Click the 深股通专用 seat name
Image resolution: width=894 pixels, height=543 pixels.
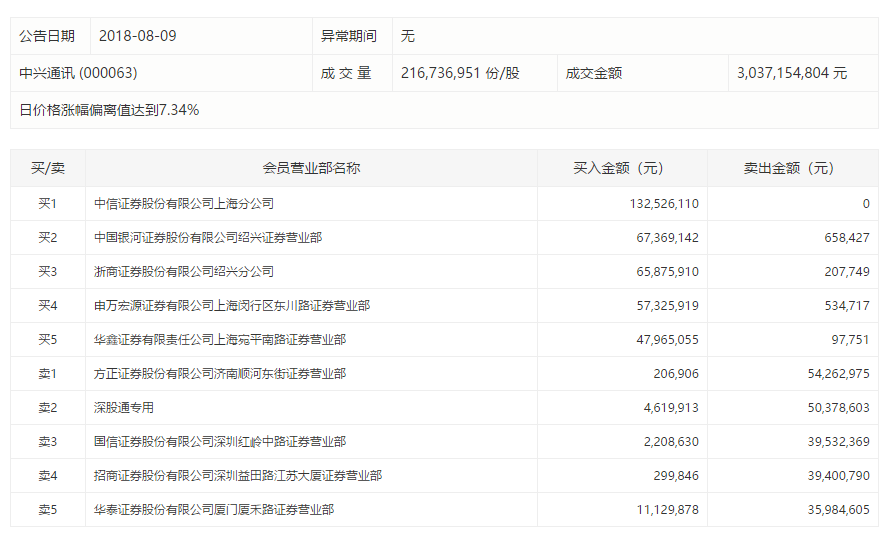(x=124, y=408)
